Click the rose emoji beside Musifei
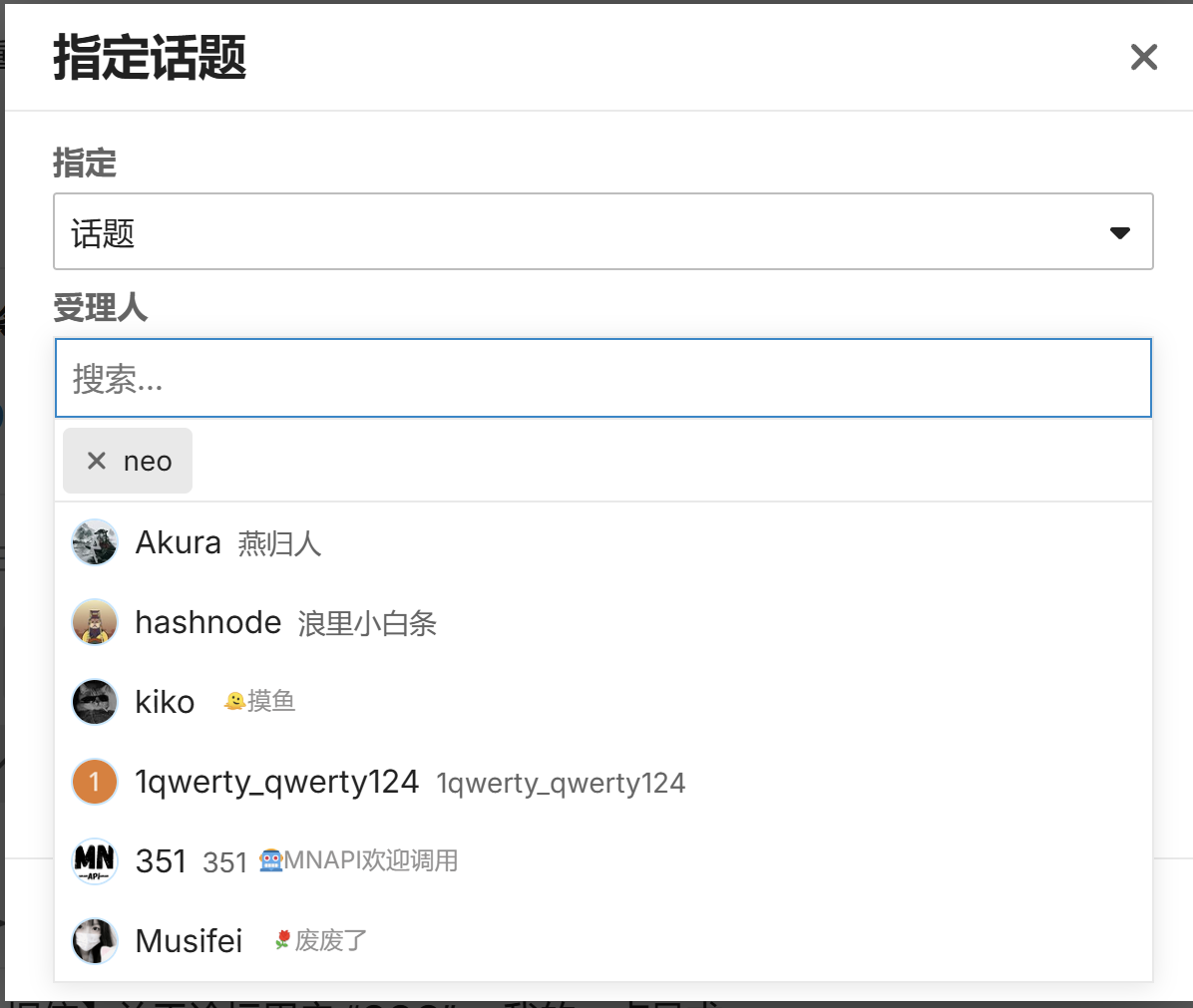 (282, 940)
